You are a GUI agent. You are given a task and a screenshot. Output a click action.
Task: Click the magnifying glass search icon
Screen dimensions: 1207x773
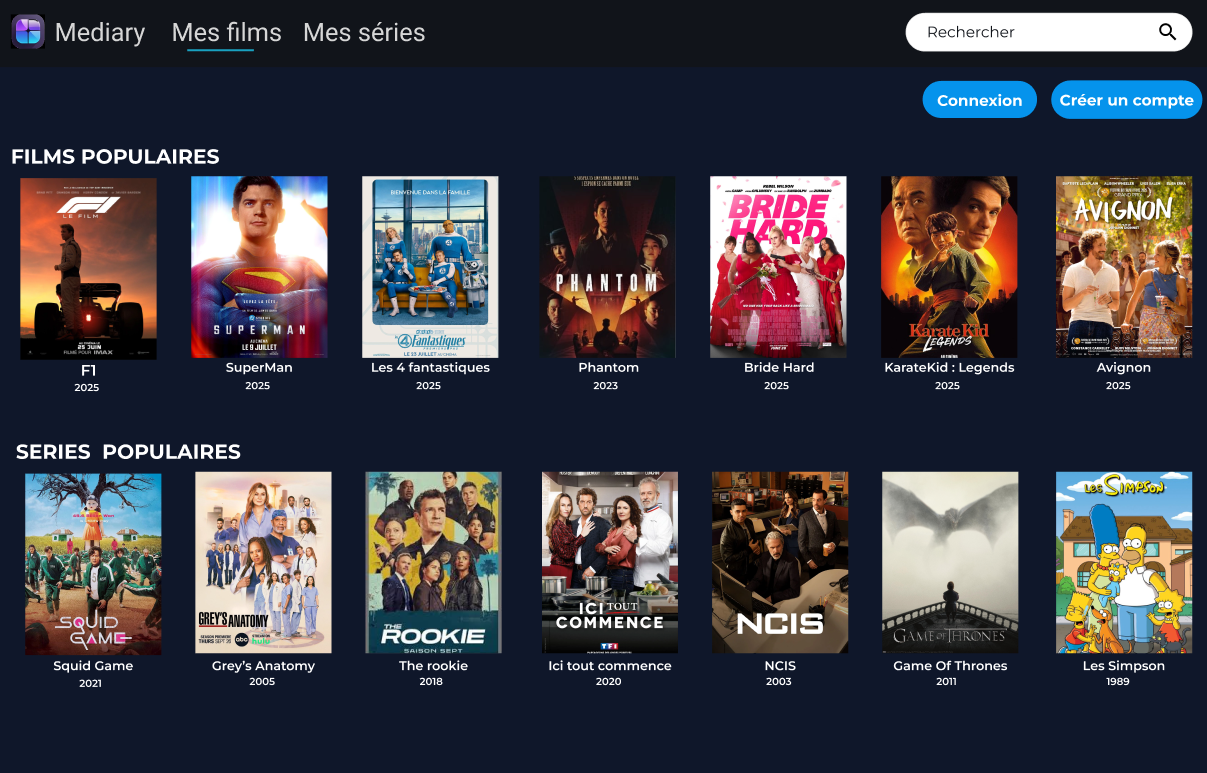[1167, 32]
